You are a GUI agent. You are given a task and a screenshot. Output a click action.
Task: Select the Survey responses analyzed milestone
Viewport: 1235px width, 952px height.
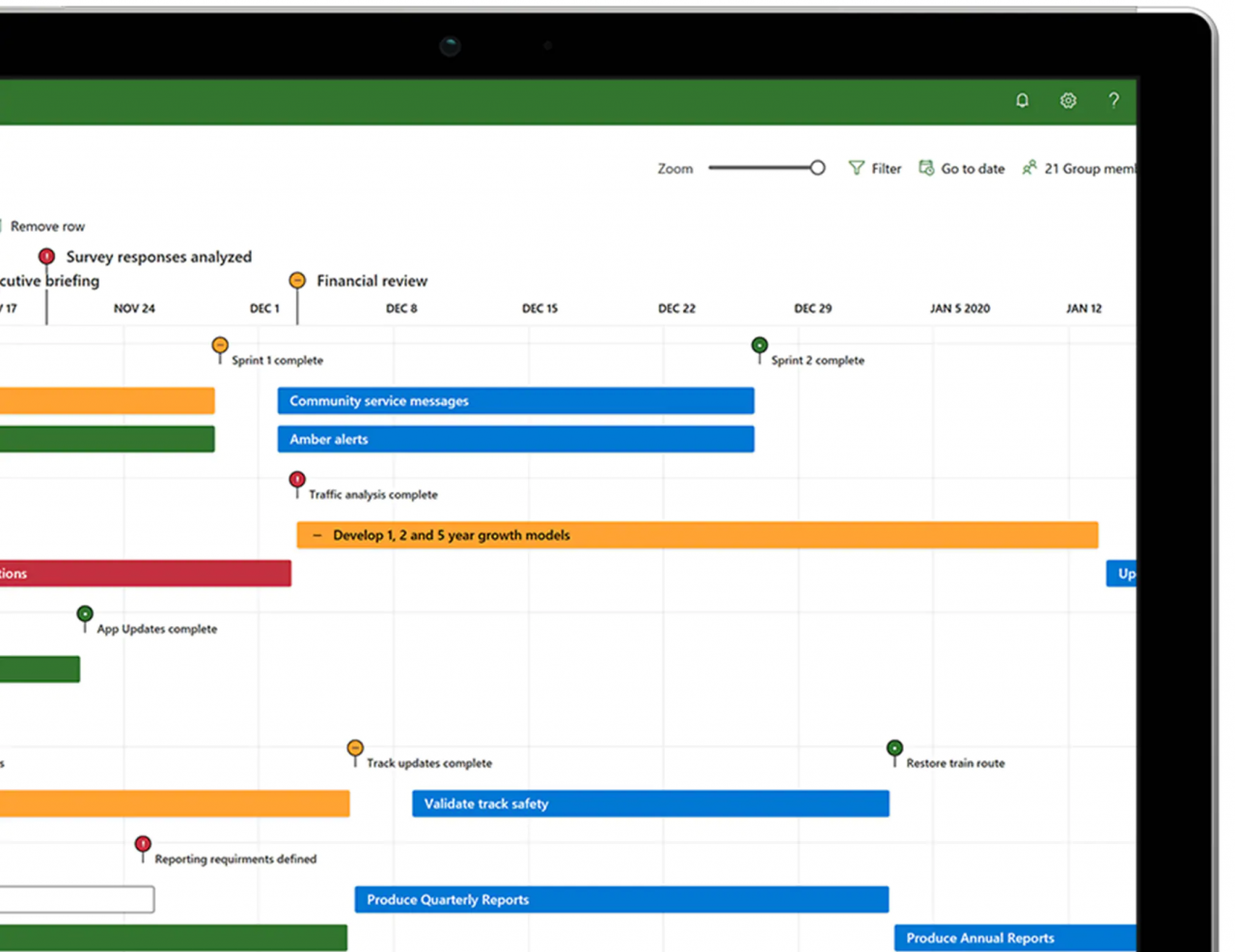(46, 256)
